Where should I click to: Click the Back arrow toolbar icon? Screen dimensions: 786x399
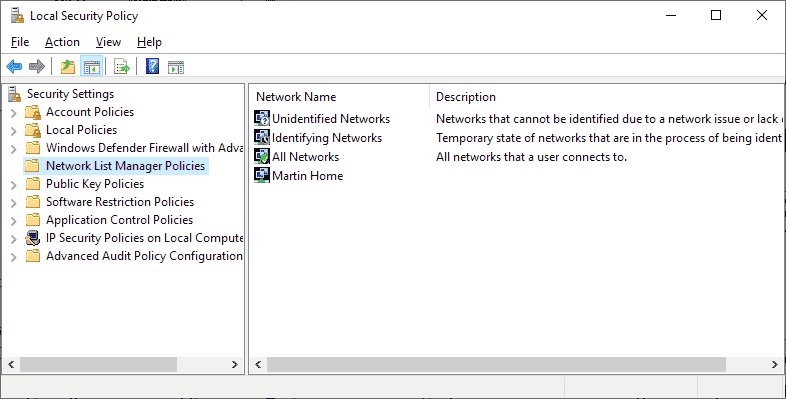(14, 66)
